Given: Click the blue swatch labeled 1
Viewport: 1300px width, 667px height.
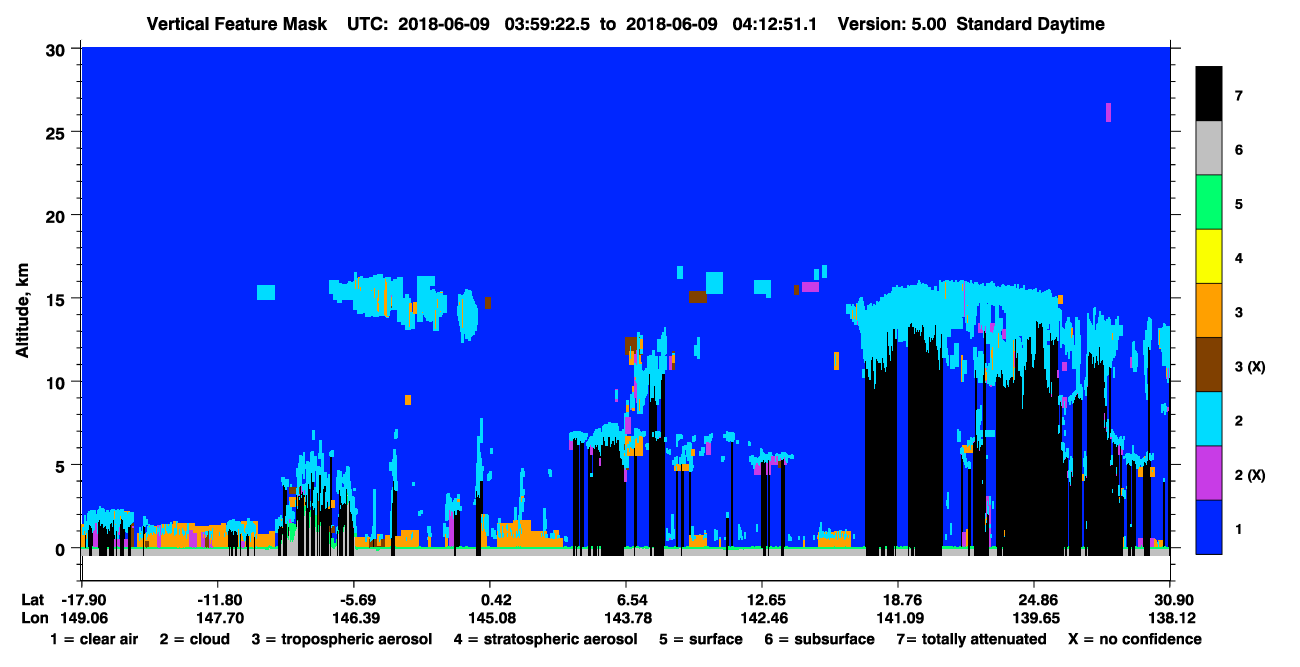Looking at the screenshot, I should tap(1209, 526).
